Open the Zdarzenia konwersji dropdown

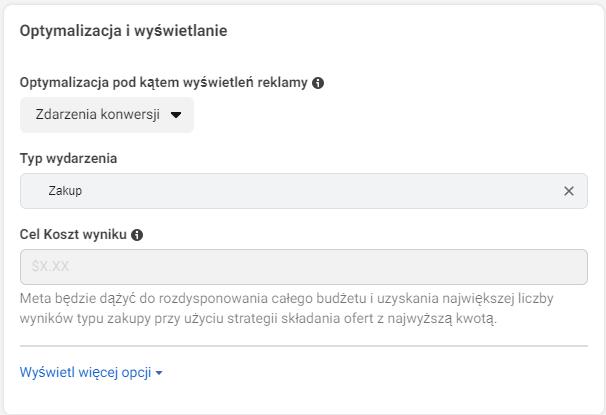(106, 115)
